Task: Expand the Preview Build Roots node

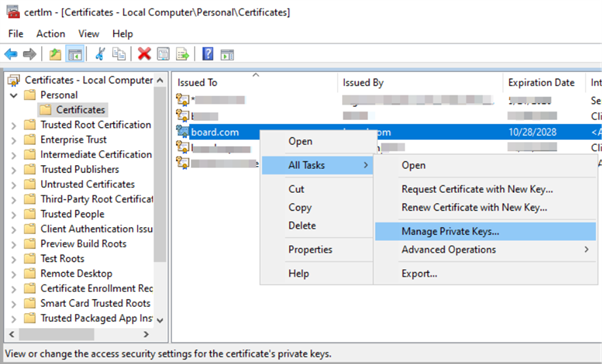Action: pyautogui.click(x=14, y=245)
